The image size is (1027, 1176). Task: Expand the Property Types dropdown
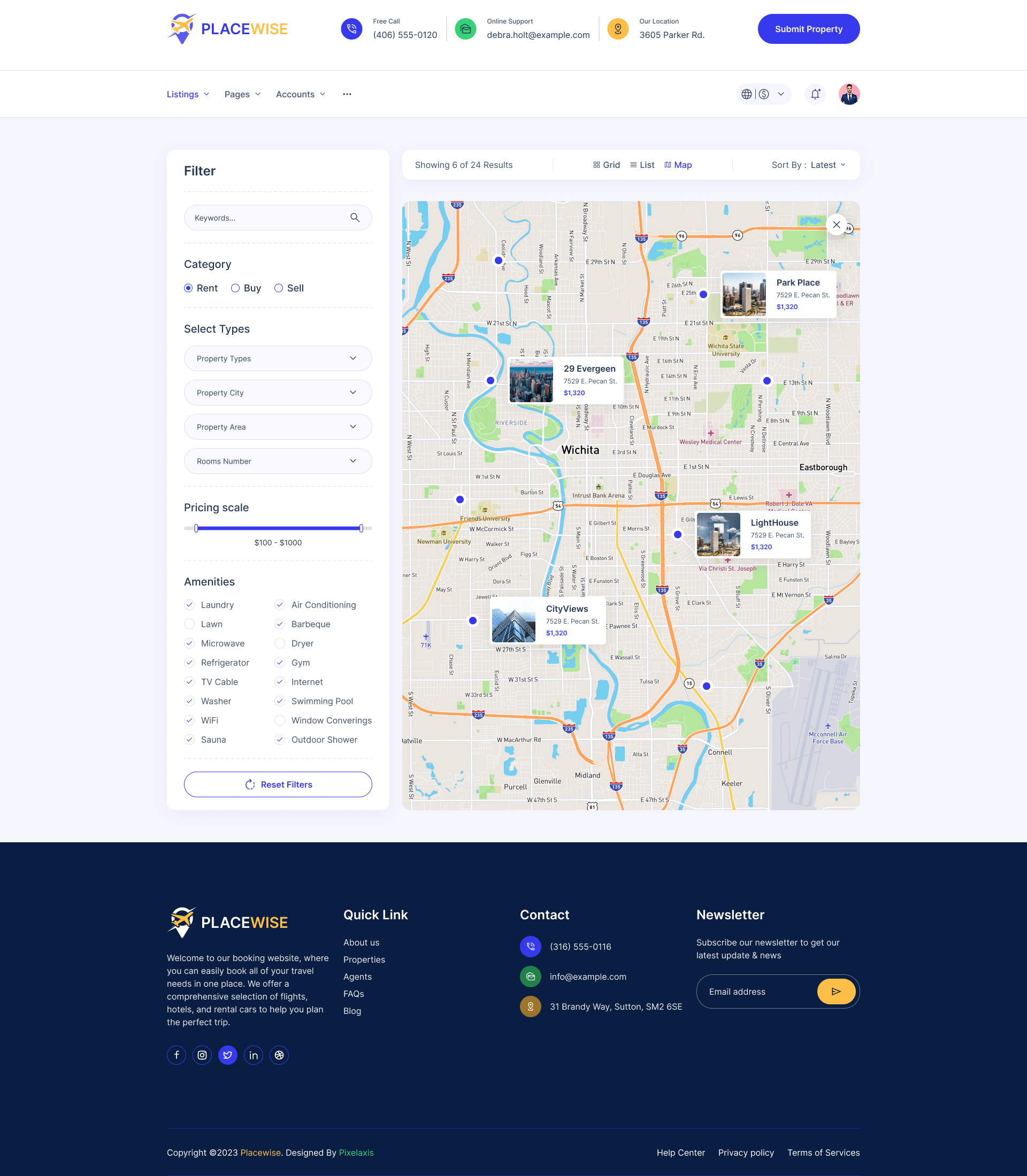click(278, 358)
